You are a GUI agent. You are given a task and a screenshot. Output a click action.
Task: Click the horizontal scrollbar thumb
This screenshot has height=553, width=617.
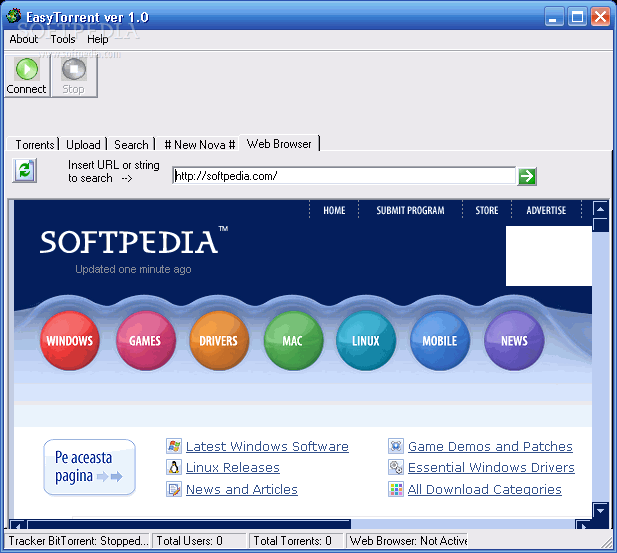[x=189, y=524]
